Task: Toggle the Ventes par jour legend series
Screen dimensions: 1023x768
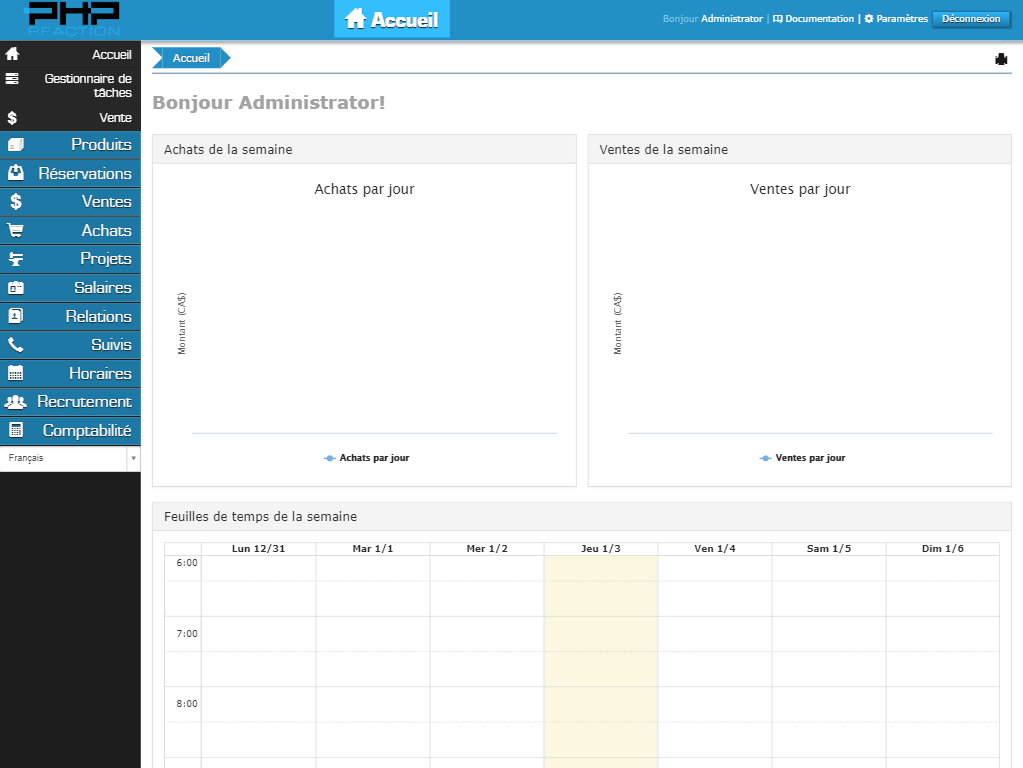Action: pyautogui.click(x=803, y=458)
